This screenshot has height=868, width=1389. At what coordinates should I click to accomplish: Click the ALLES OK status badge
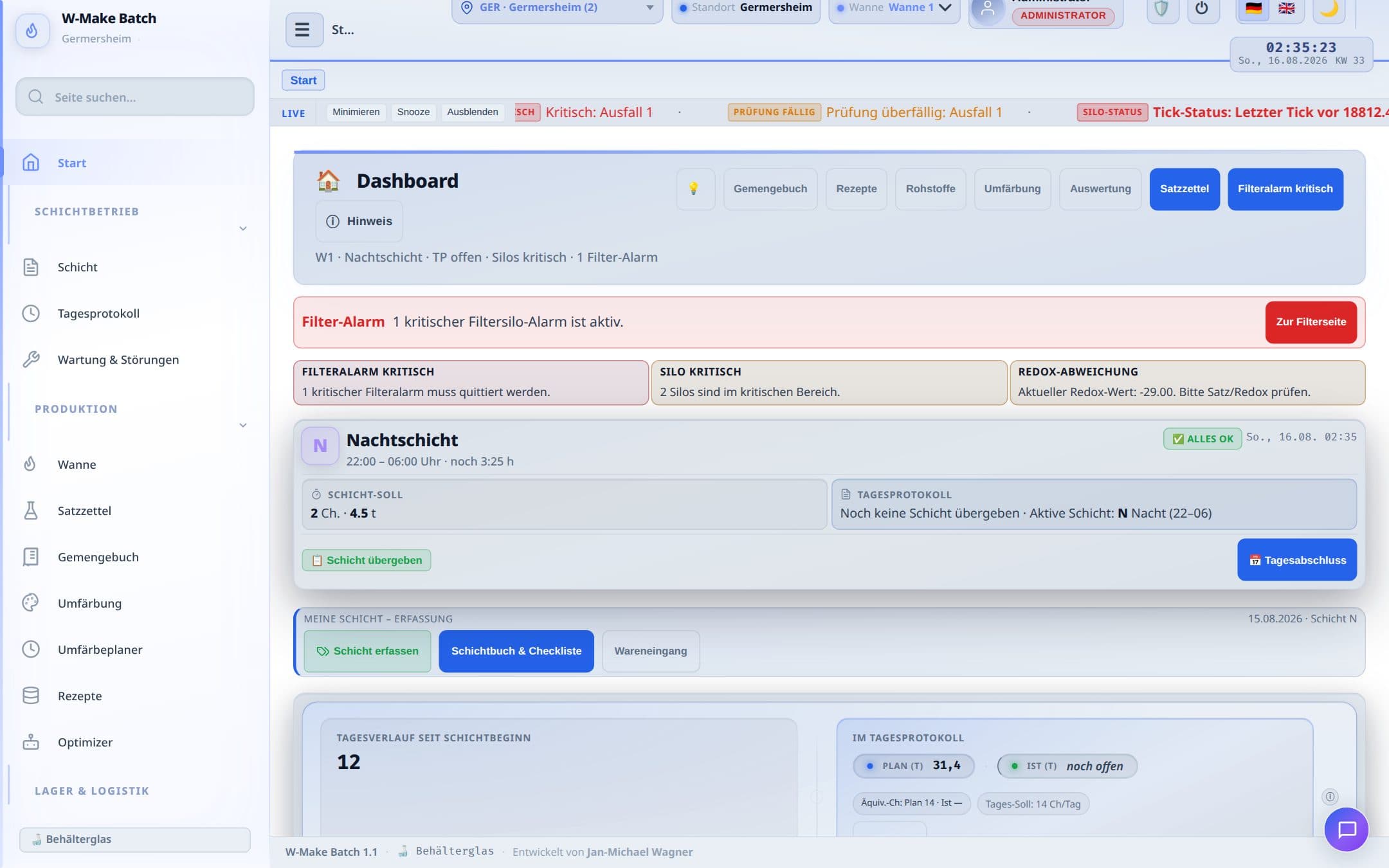[x=1202, y=439]
